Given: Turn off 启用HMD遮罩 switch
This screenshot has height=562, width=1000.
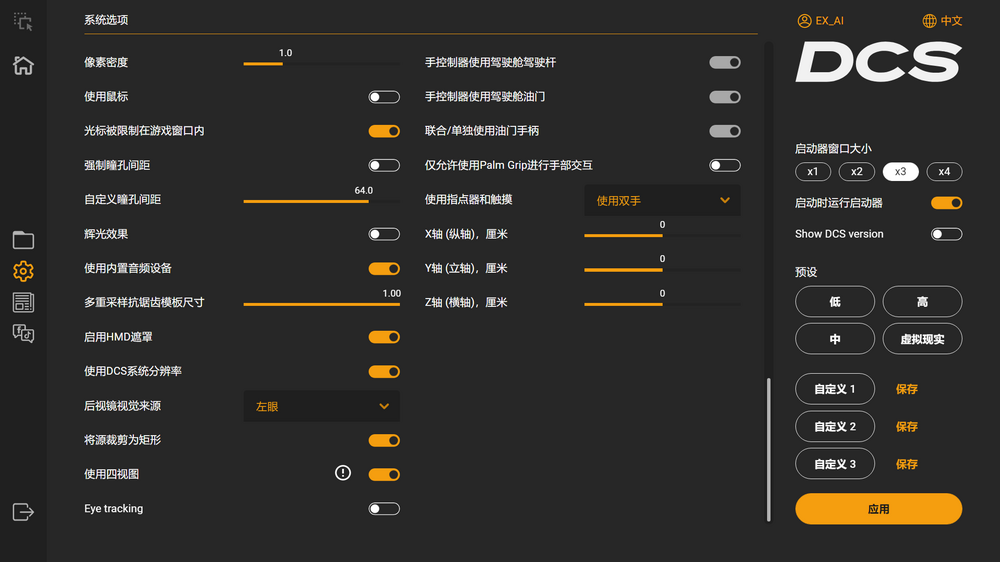Looking at the screenshot, I should 384,337.
